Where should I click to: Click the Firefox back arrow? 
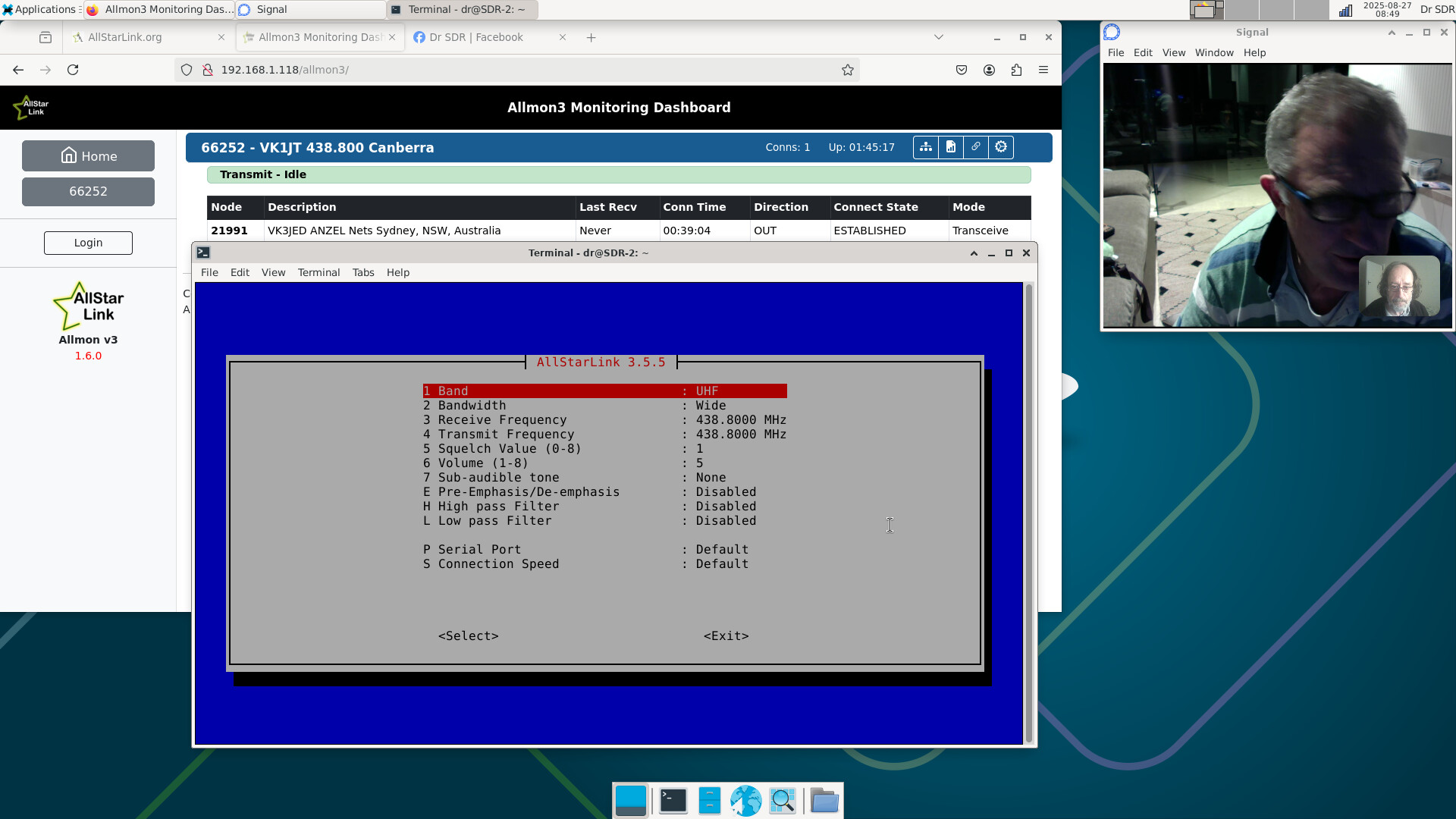18,70
